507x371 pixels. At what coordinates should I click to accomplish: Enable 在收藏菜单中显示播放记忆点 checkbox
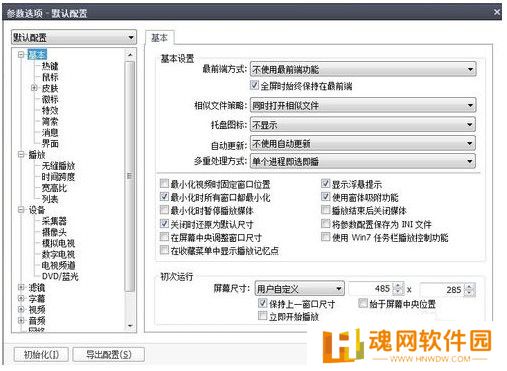pos(164,250)
